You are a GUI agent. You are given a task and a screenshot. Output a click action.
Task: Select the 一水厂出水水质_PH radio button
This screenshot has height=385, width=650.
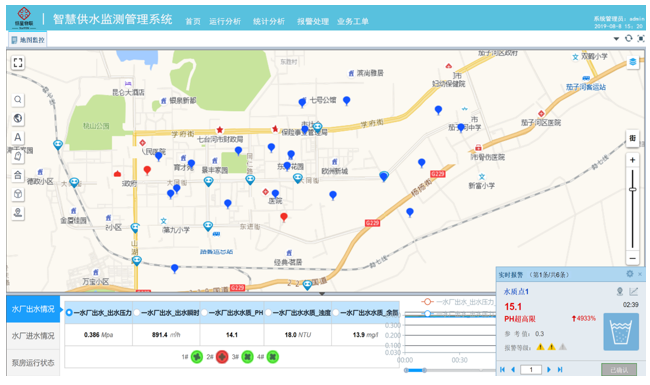click(204, 313)
